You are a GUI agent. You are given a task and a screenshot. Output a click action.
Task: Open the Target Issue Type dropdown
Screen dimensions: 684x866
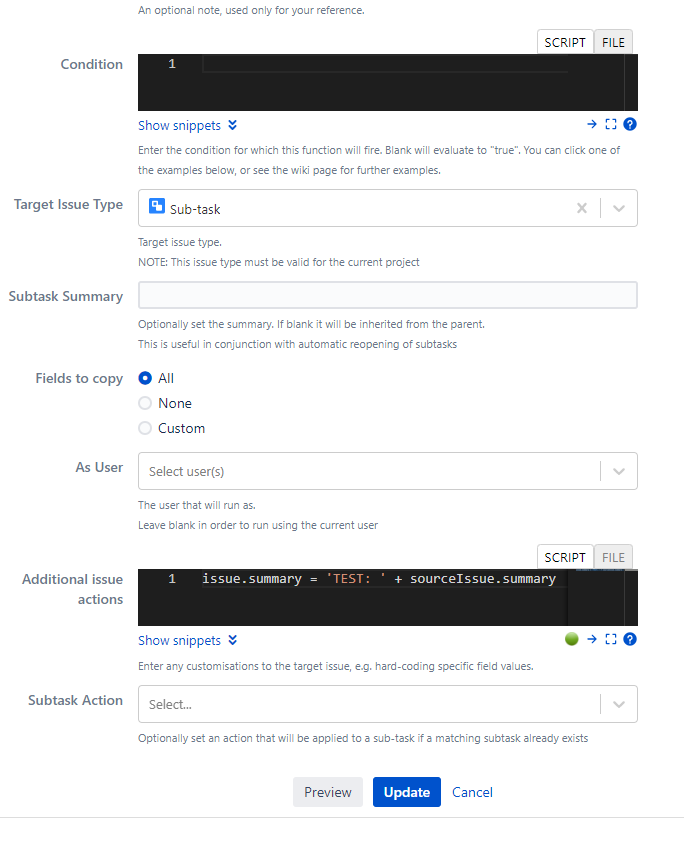tap(618, 207)
